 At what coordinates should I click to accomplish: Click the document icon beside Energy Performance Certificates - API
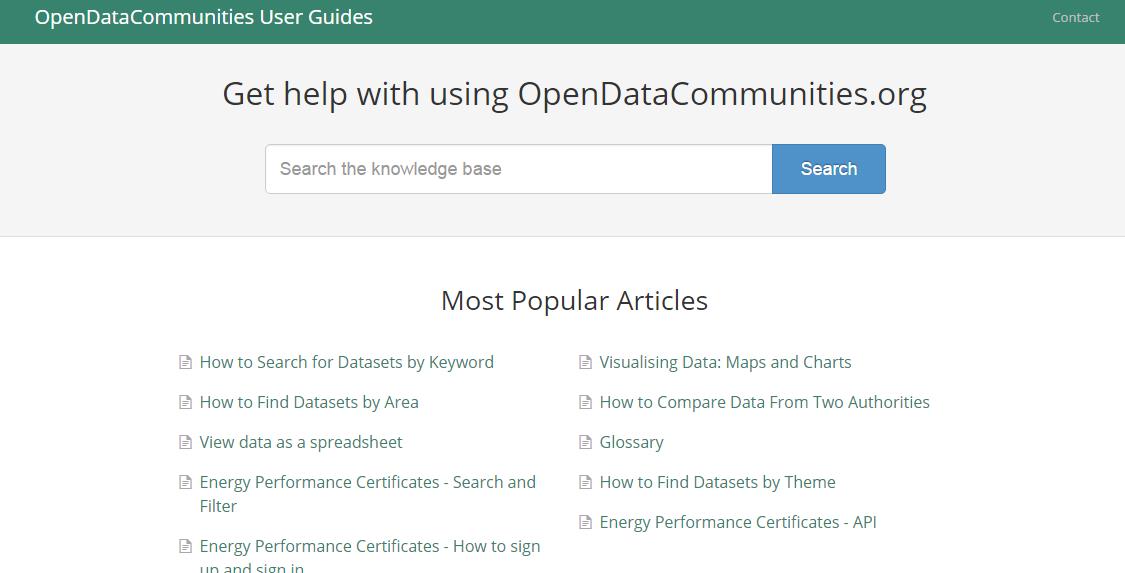(585, 522)
